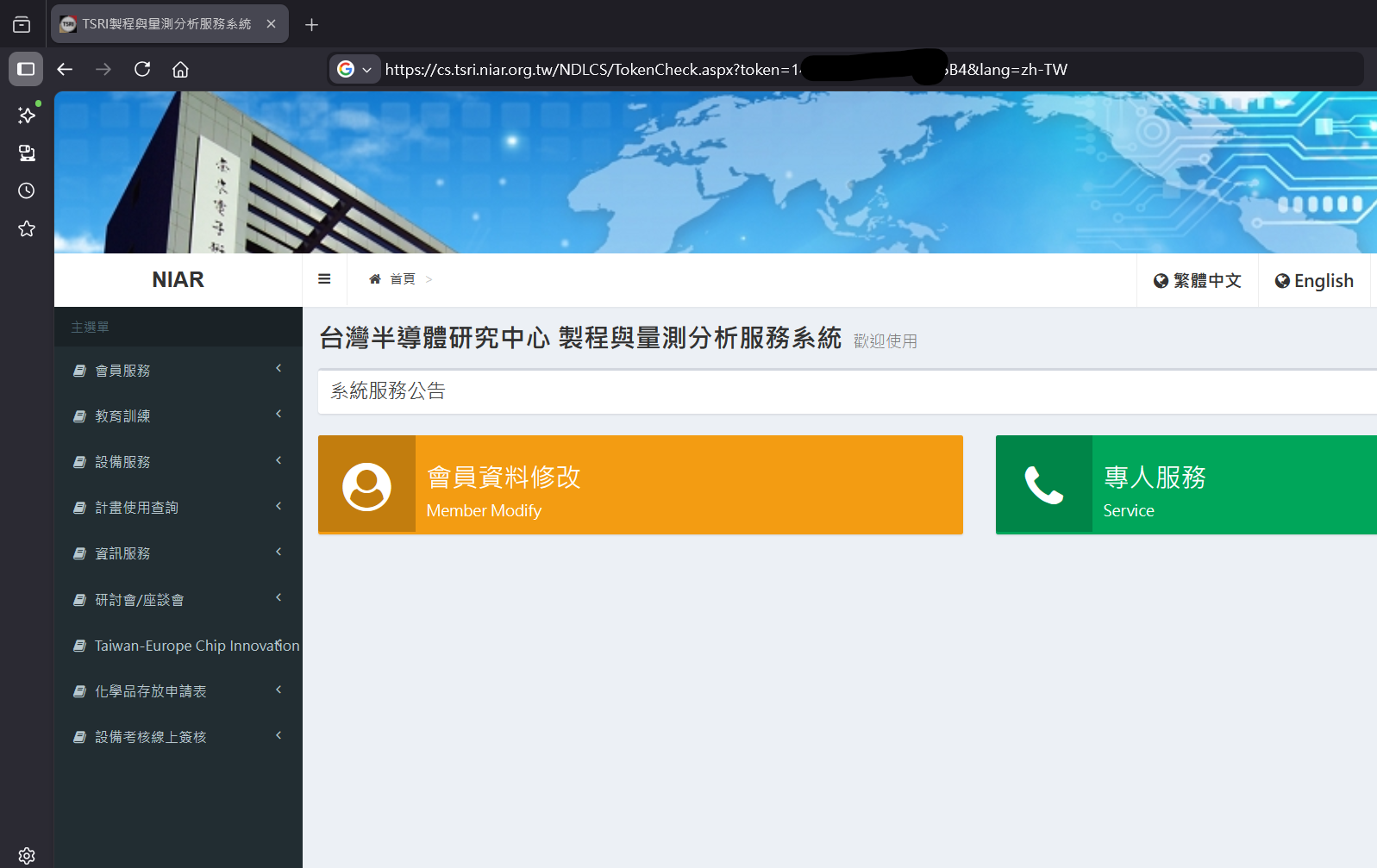Open search engine dropdown in address bar
The width and height of the screenshot is (1377, 868).
354,69
